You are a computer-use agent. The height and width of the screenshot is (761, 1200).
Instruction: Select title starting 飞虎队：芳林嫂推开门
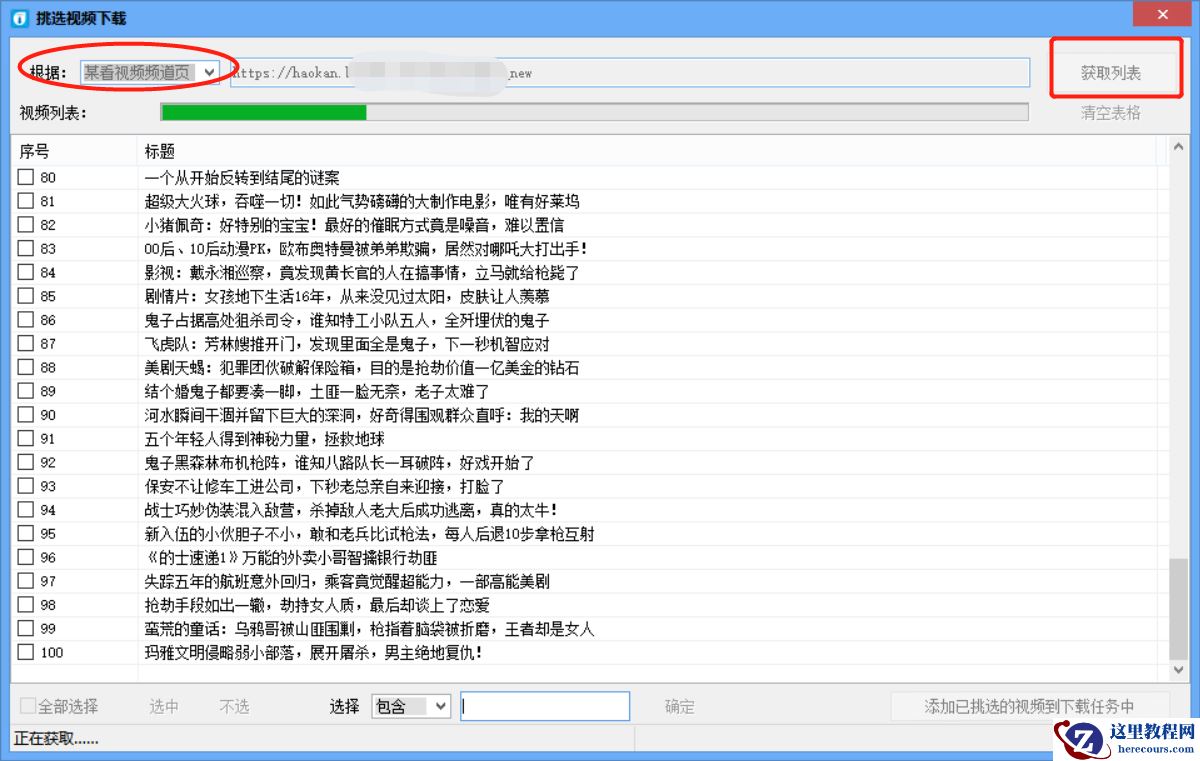pyautogui.click(x=346, y=344)
